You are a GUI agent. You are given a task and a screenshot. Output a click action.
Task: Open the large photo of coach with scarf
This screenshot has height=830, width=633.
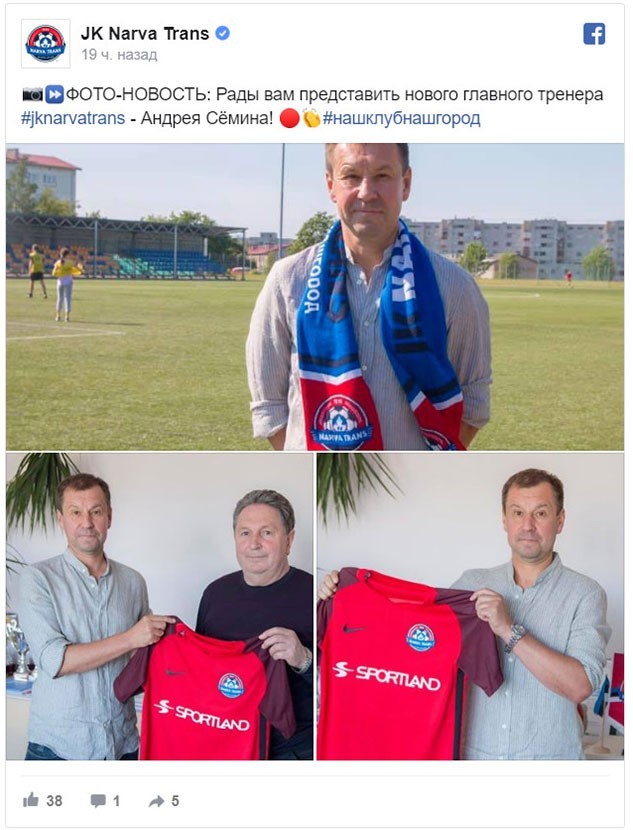[x=315, y=296]
